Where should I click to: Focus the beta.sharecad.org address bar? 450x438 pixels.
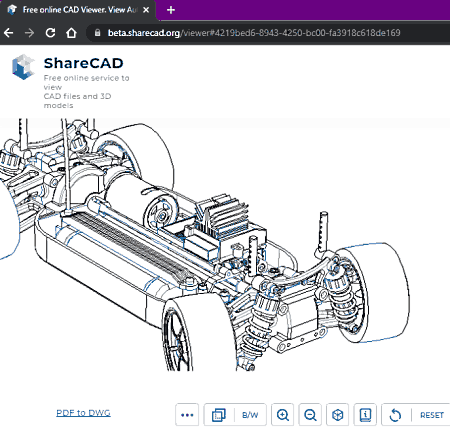click(x=254, y=33)
